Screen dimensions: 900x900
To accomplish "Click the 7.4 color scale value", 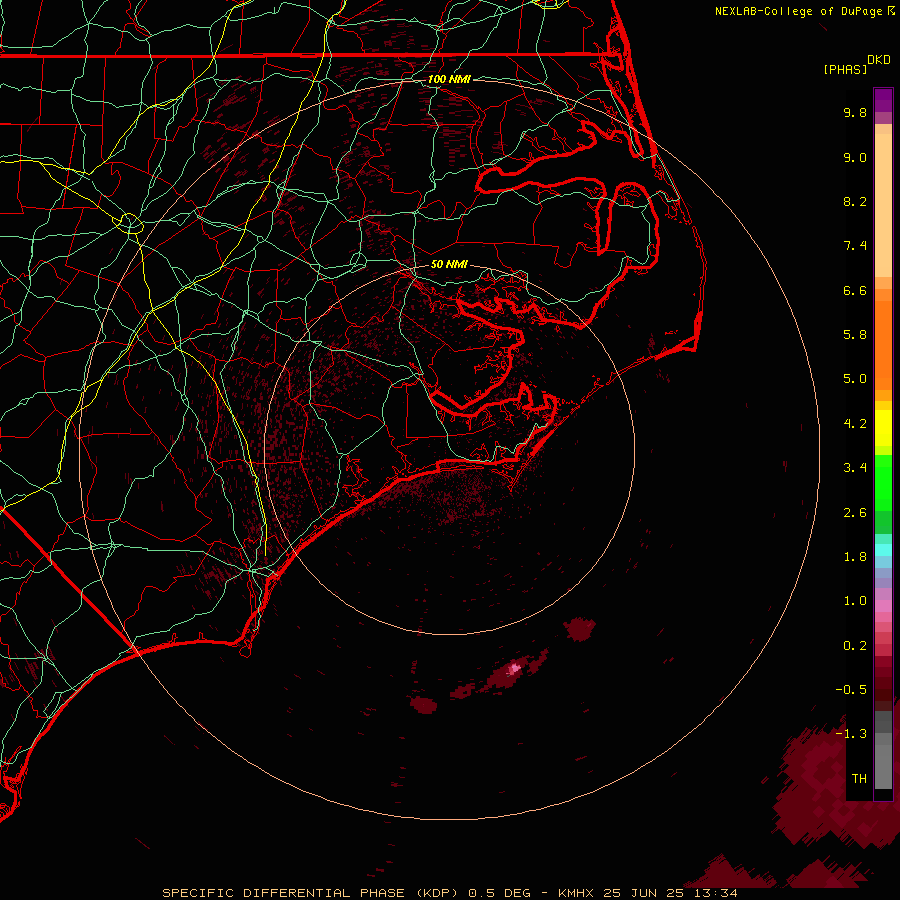I will point(855,246).
